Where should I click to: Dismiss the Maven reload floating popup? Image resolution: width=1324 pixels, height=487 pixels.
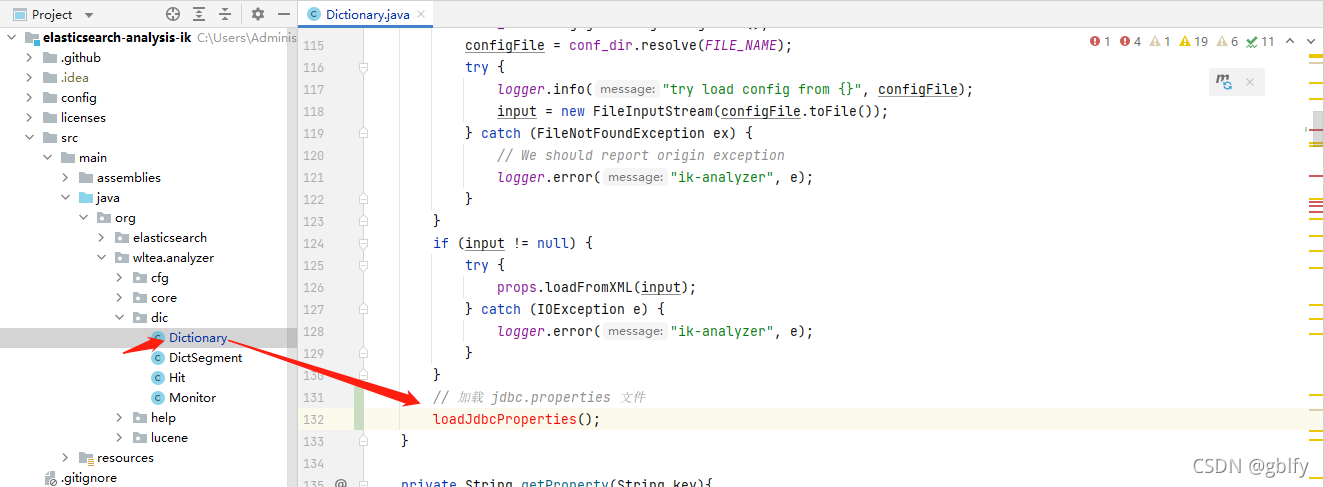click(x=1250, y=82)
